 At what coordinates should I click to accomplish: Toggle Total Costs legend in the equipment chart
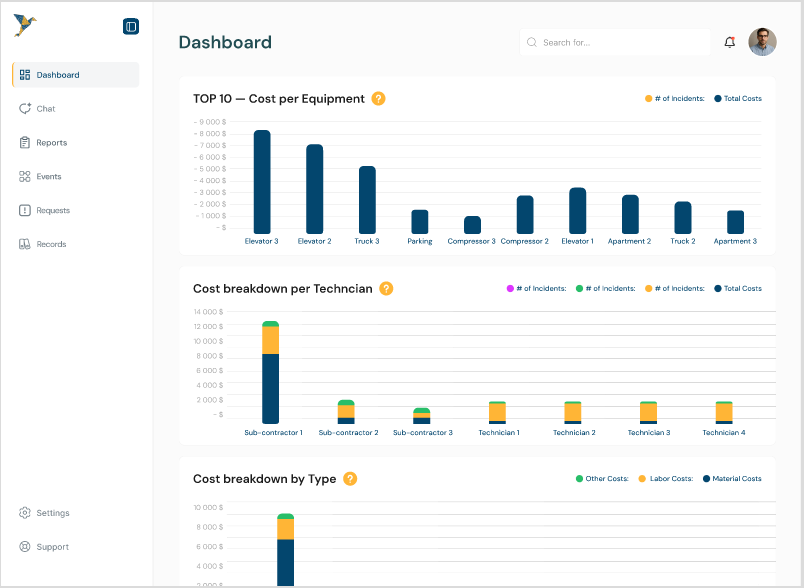coord(738,99)
